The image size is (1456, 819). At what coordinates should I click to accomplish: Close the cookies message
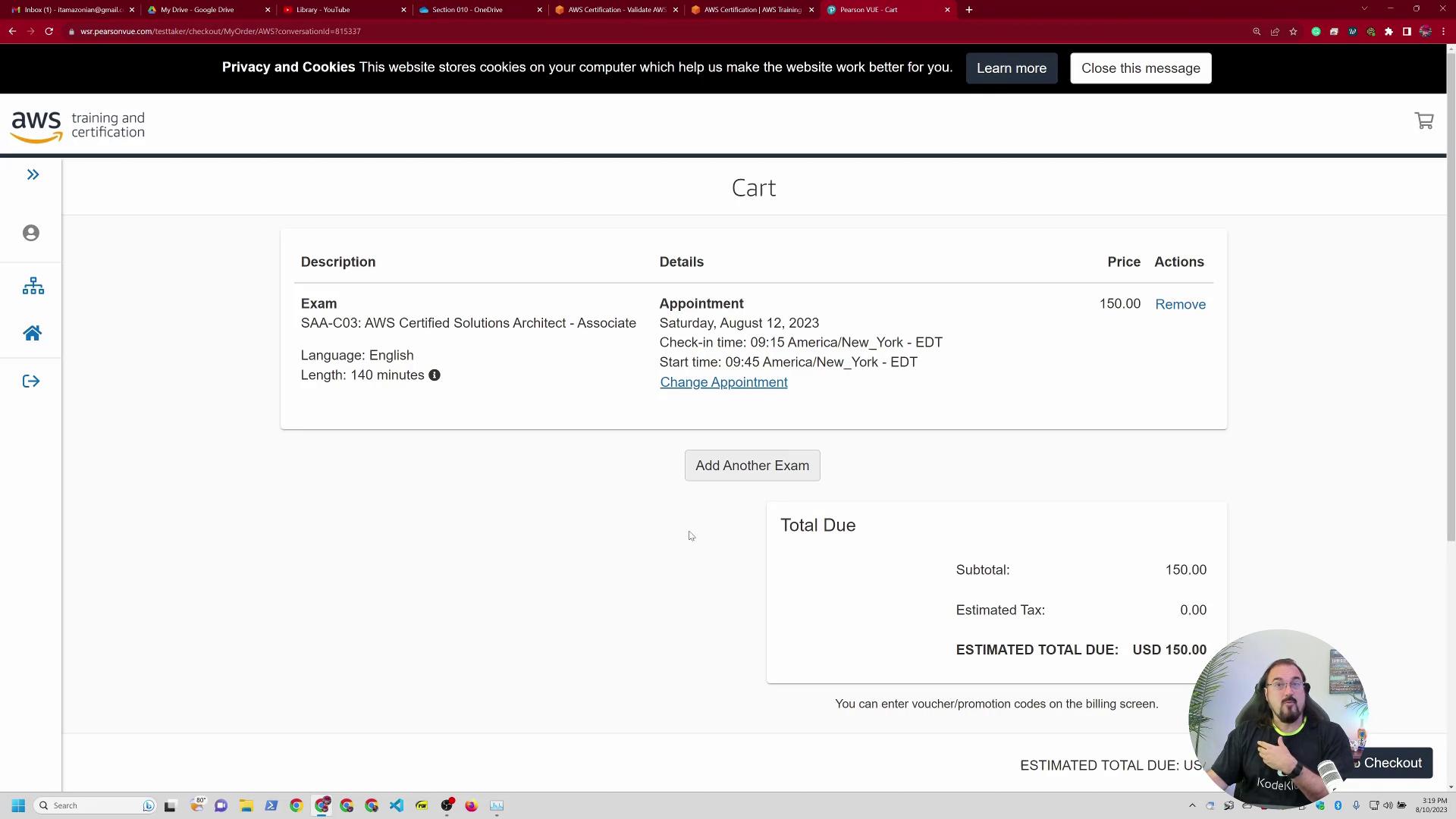[1140, 68]
